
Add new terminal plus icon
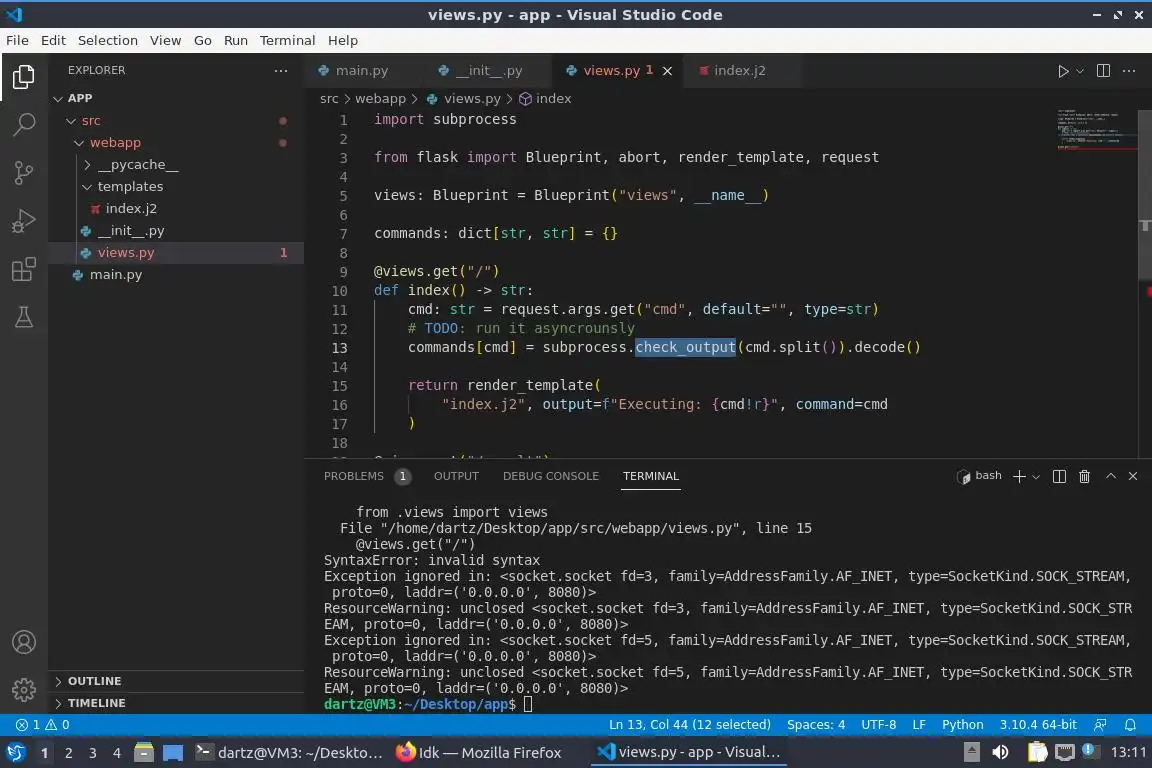(x=1018, y=476)
